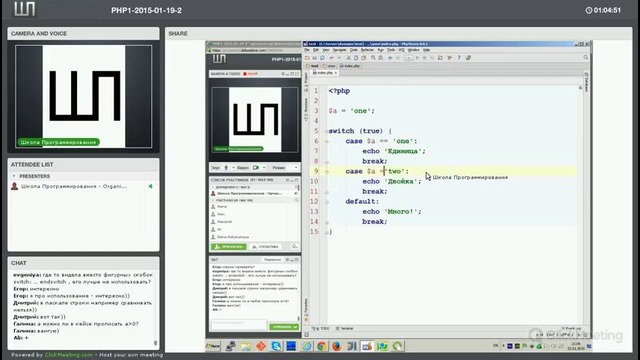Click the green Invite button in attendee panel
The height and width of the screenshot is (360, 640).
coord(228,247)
